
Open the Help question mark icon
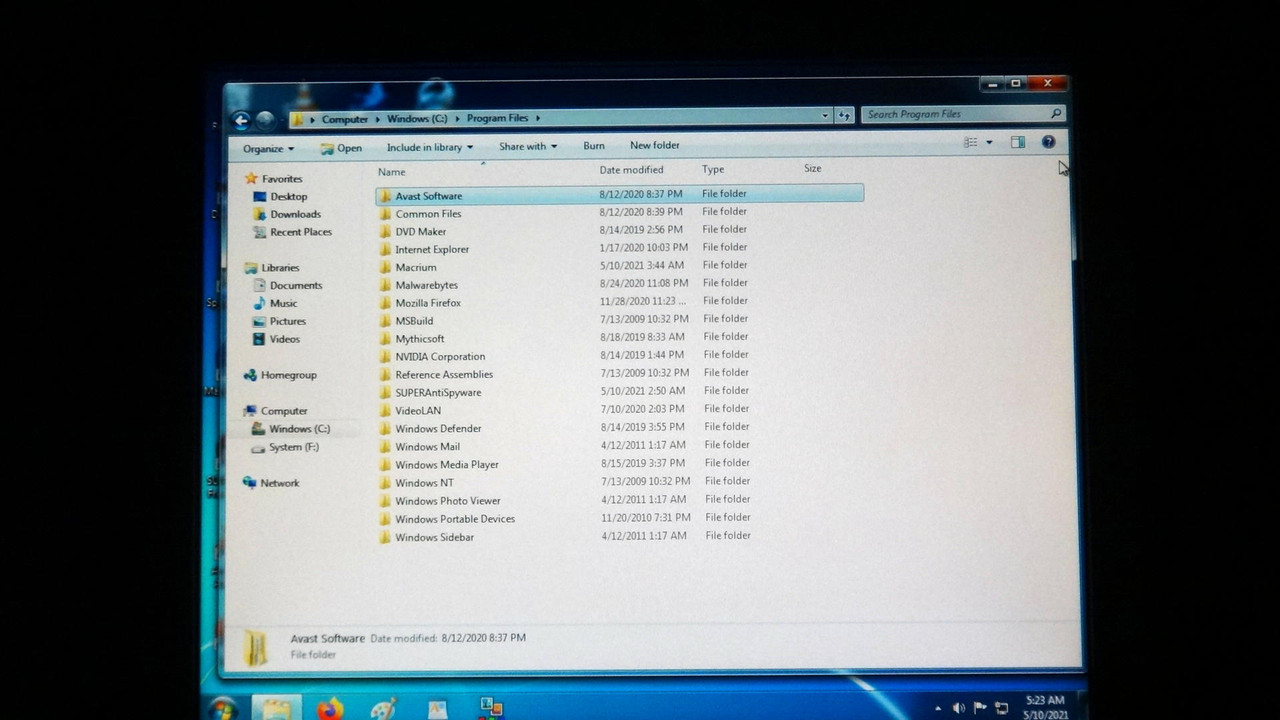coord(1048,143)
